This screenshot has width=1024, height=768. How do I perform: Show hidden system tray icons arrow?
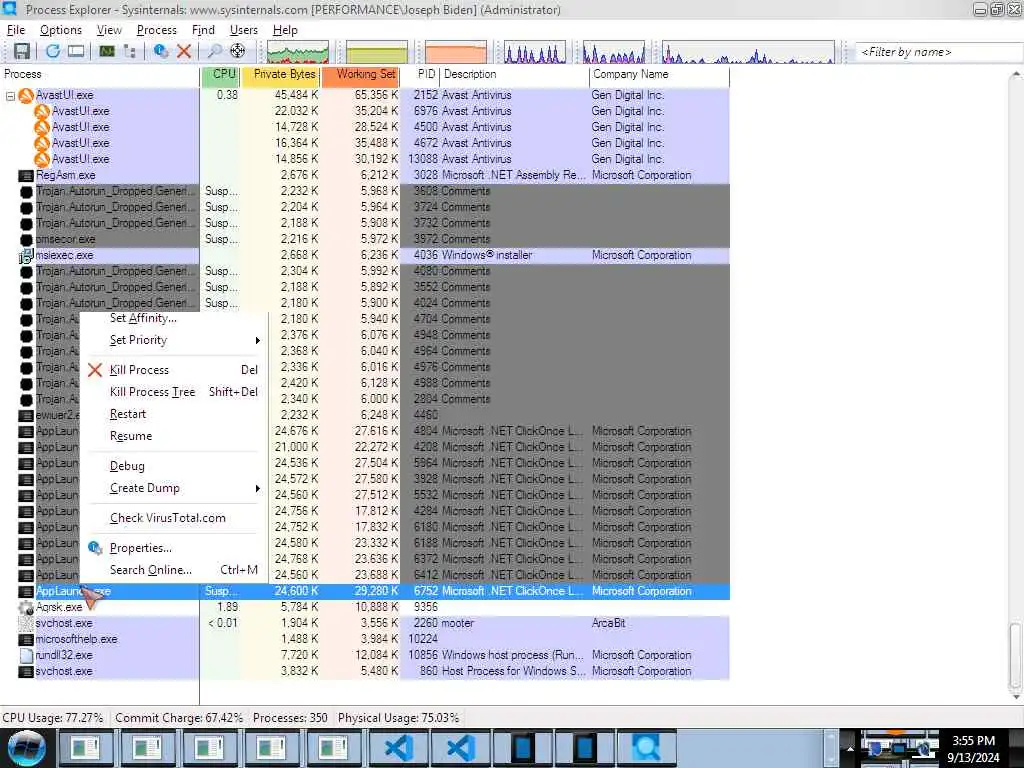pyautogui.click(x=850, y=748)
